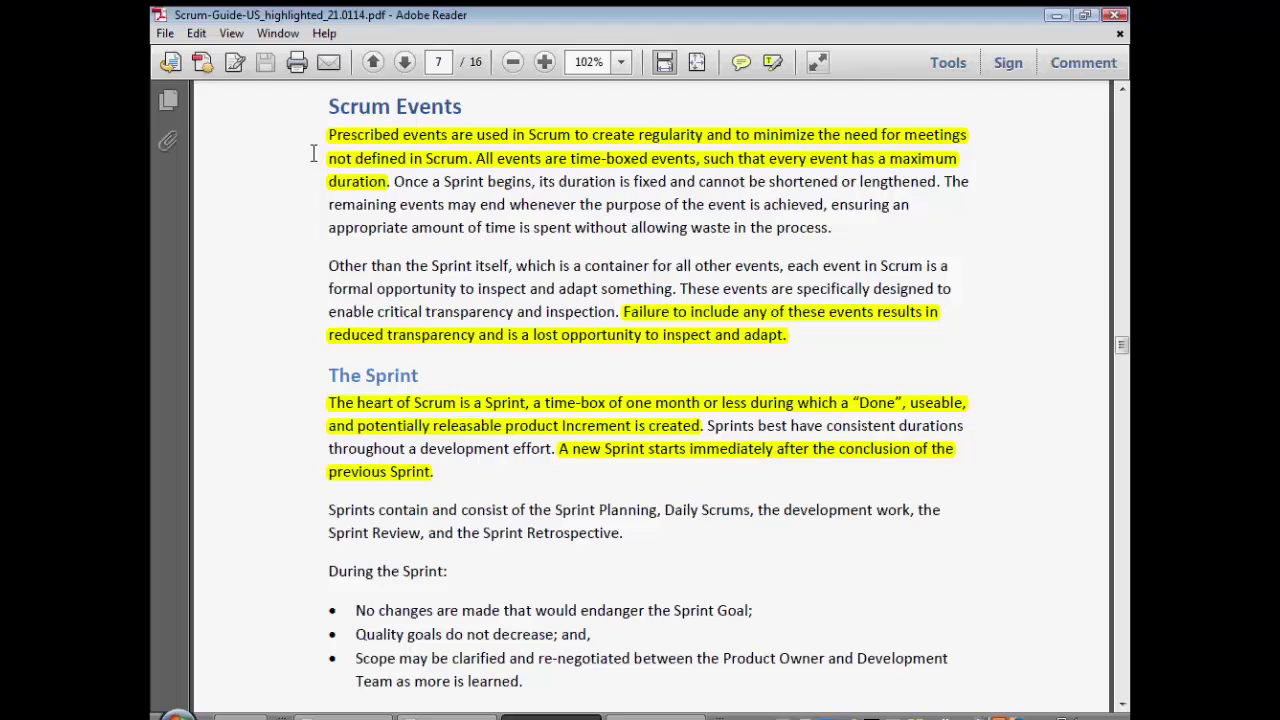
Task: Open the zoom level dropdown arrow
Action: [x=621, y=62]
